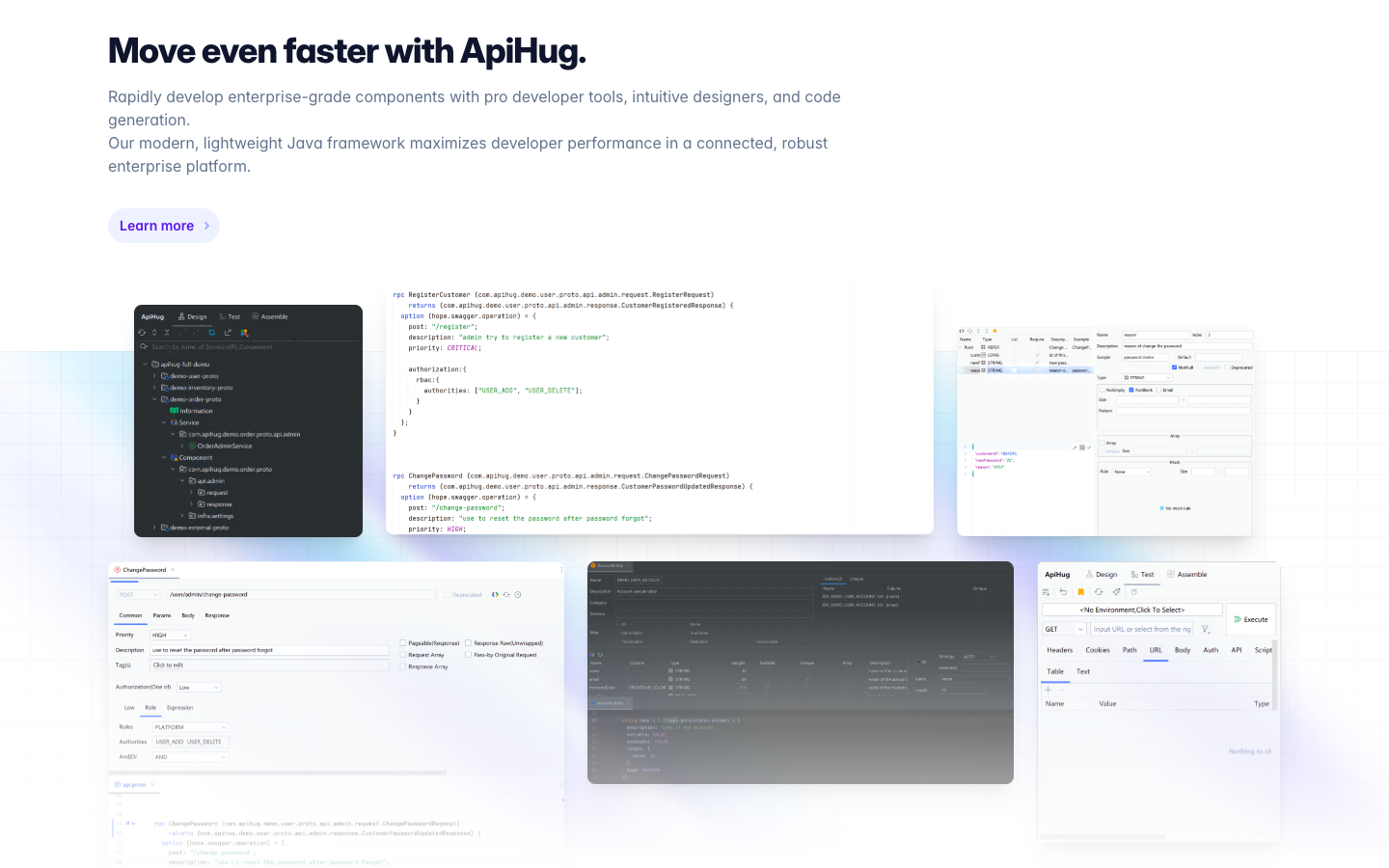Select OrderAdminService in the tree
Screen dimensions: 1389x868
coord(221,446)
